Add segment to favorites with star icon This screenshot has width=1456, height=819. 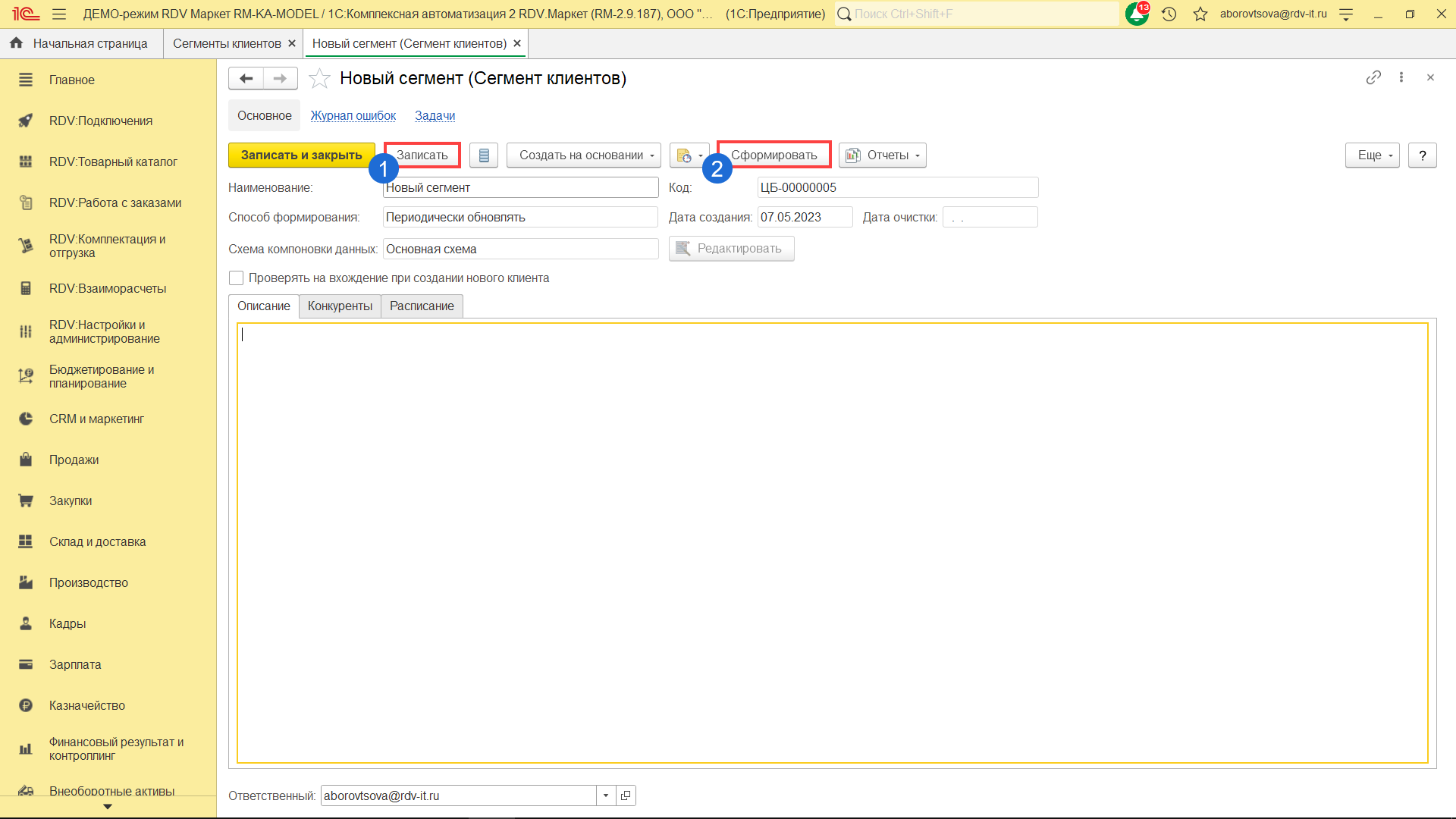point(319,78)
